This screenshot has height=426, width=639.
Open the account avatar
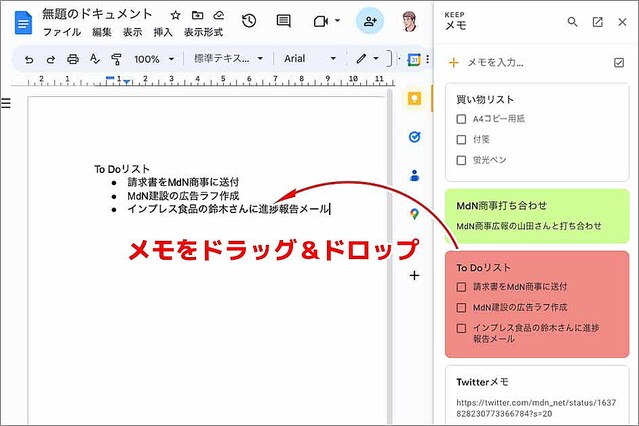pyautogui.click(x=410, y=21)
